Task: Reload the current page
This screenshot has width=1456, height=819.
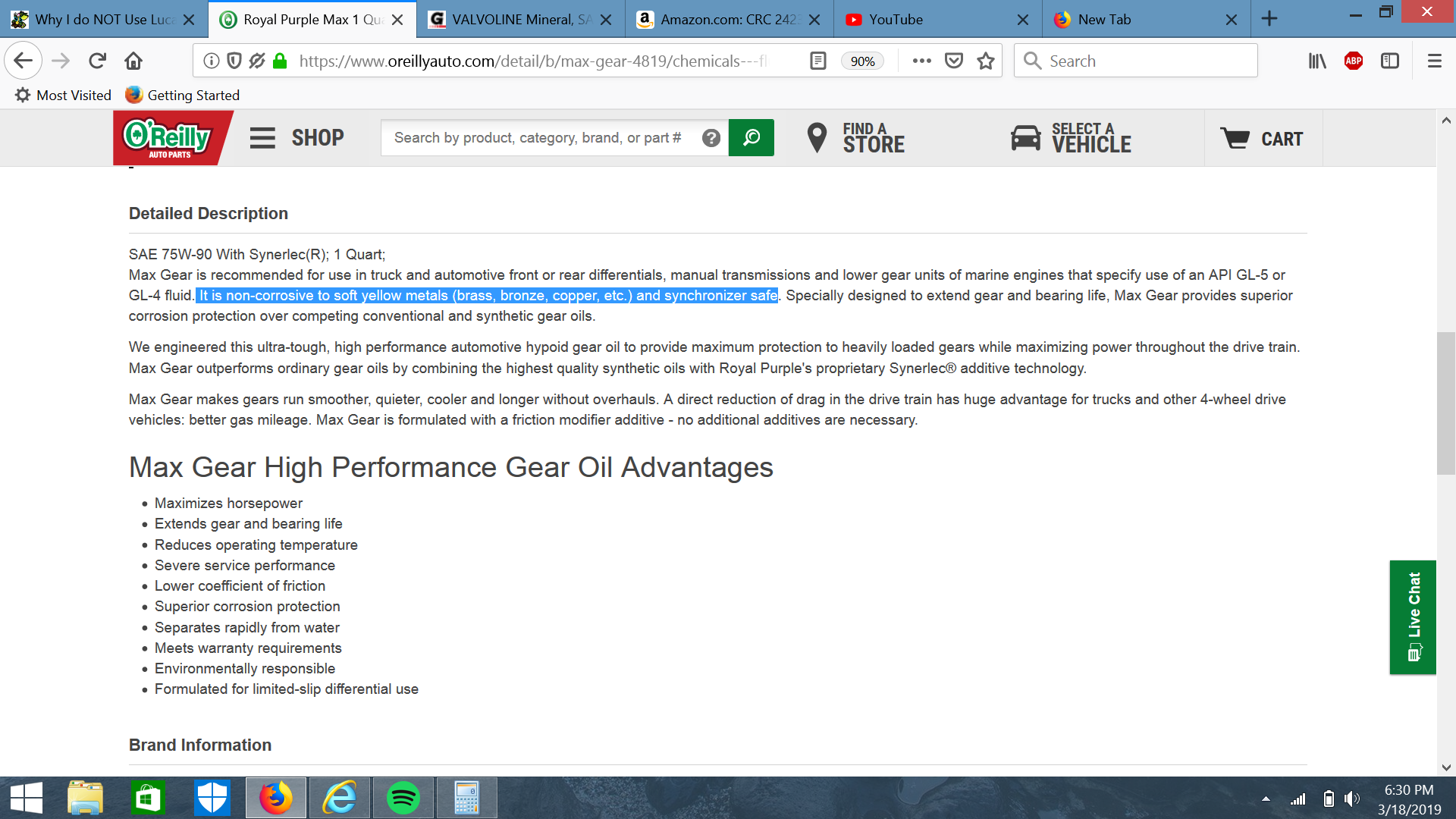Action: click(x=97, y=61)
